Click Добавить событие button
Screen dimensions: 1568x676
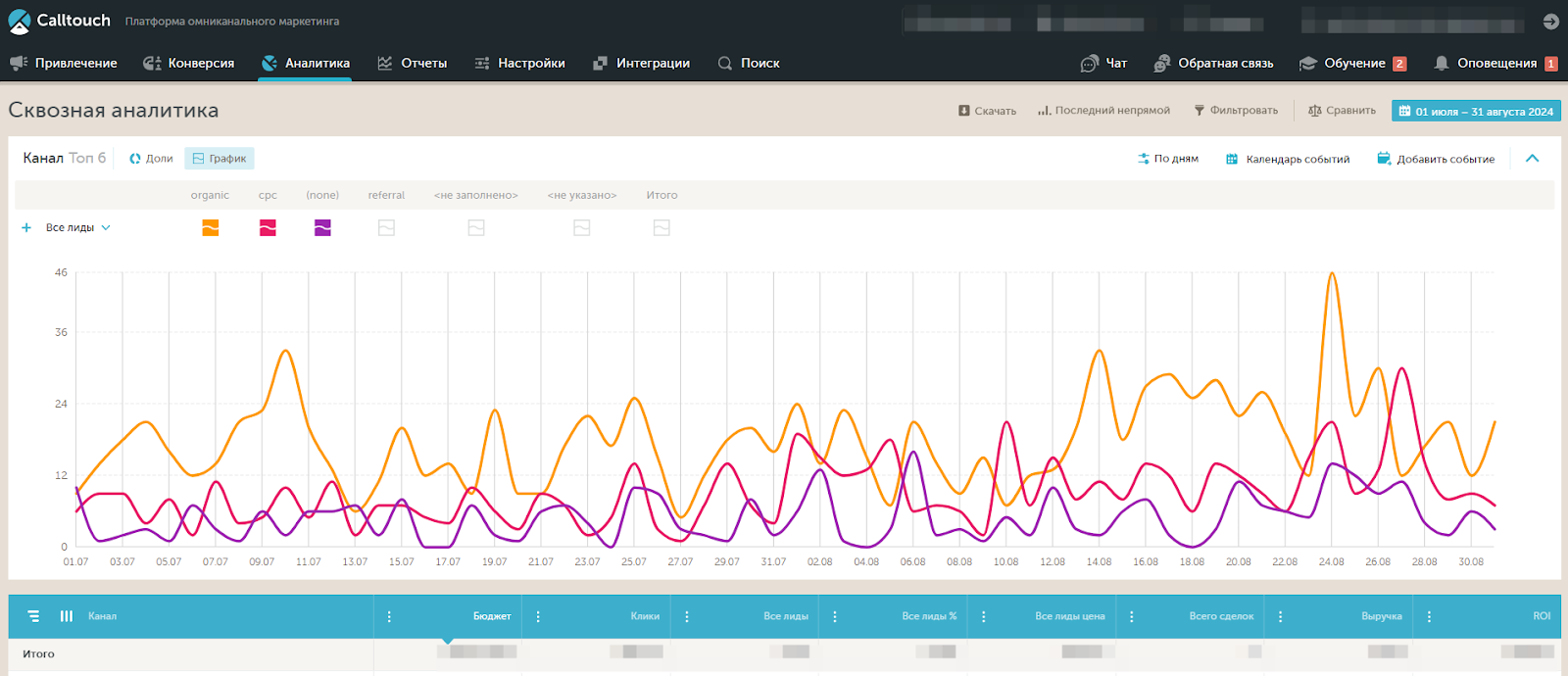(1436, 159)
